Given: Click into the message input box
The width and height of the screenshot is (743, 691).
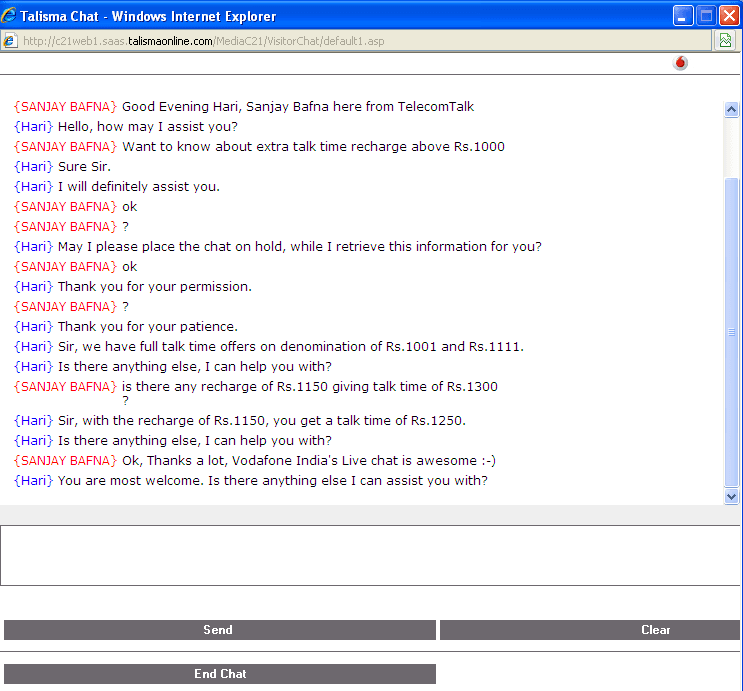Looking at the screenshot, I should pos(370,555).
